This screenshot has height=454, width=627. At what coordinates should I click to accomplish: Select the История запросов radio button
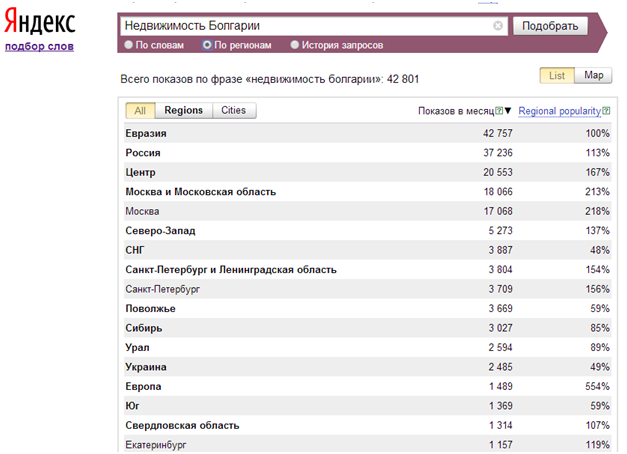click(x=295, y=45)
